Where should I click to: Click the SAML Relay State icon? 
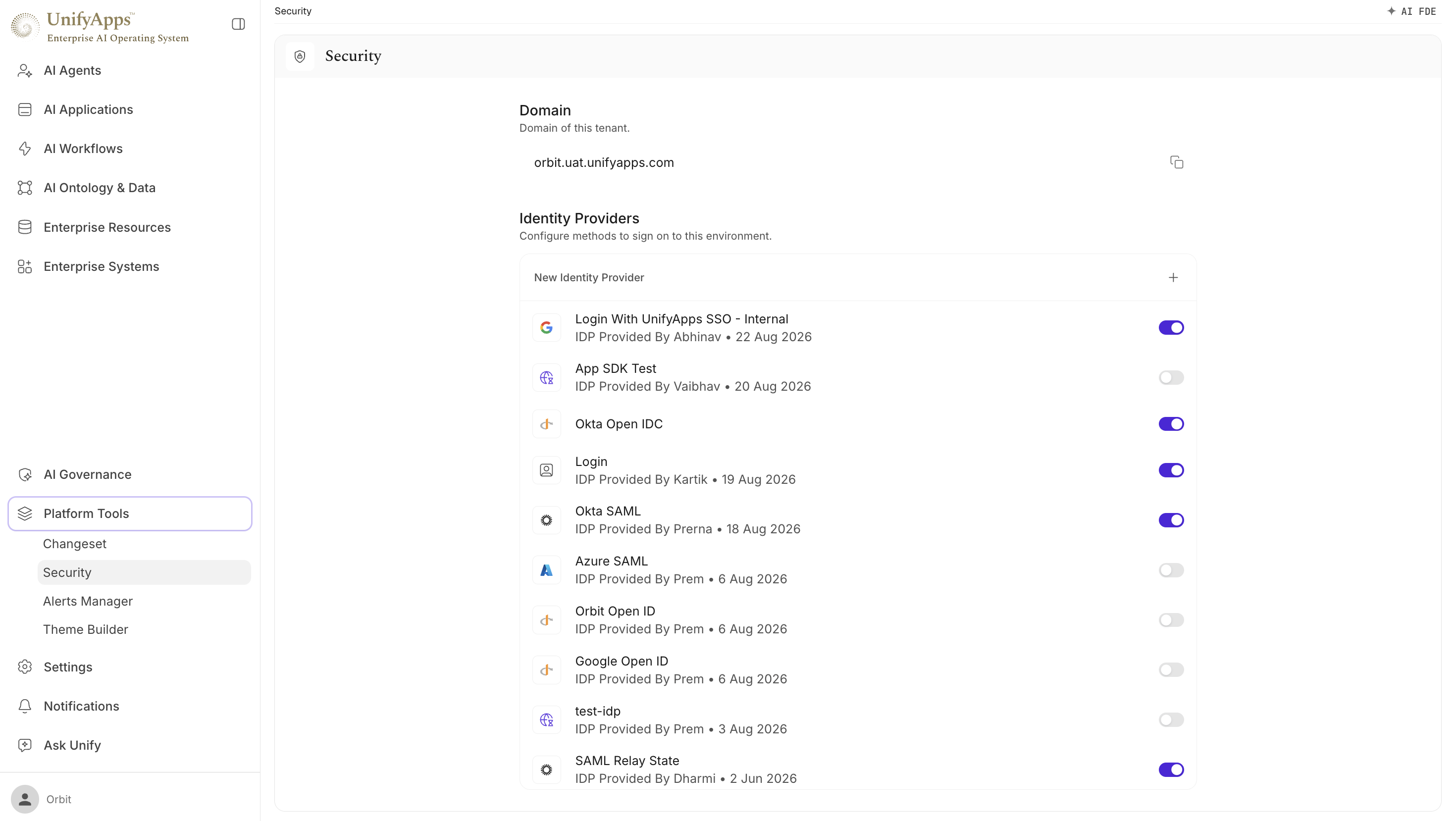[x=547, y=770]
